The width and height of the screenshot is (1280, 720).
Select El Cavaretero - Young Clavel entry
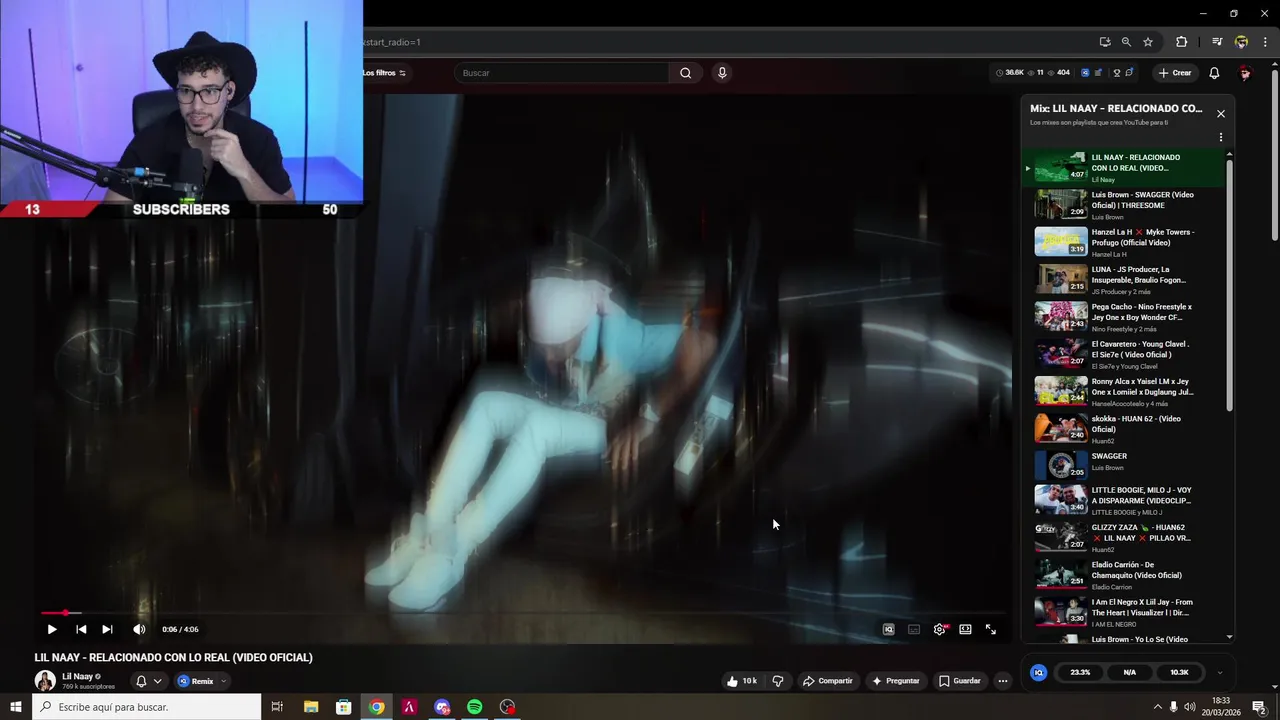[1124, 354]
